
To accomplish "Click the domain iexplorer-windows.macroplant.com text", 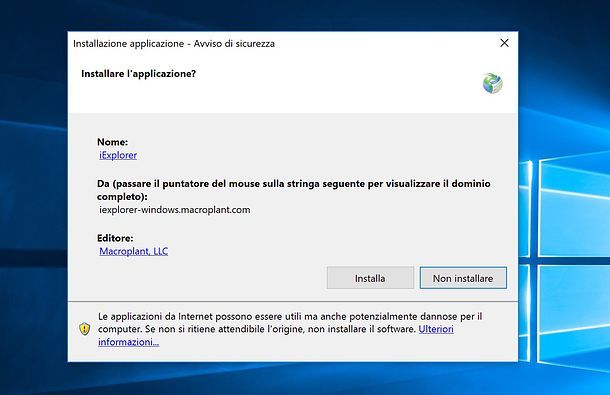I will pyautogui.click(x=175, y=210).
